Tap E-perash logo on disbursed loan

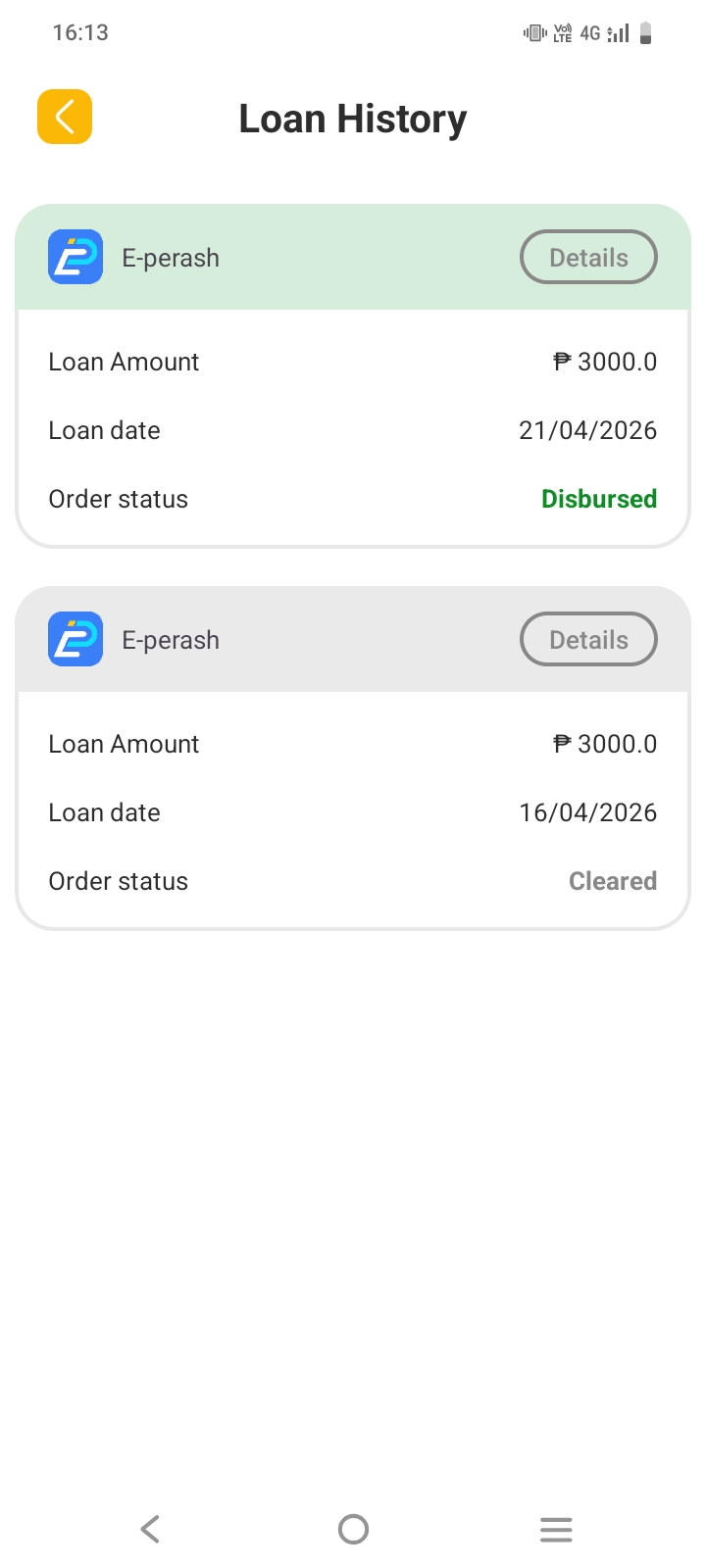click(76, 258)
